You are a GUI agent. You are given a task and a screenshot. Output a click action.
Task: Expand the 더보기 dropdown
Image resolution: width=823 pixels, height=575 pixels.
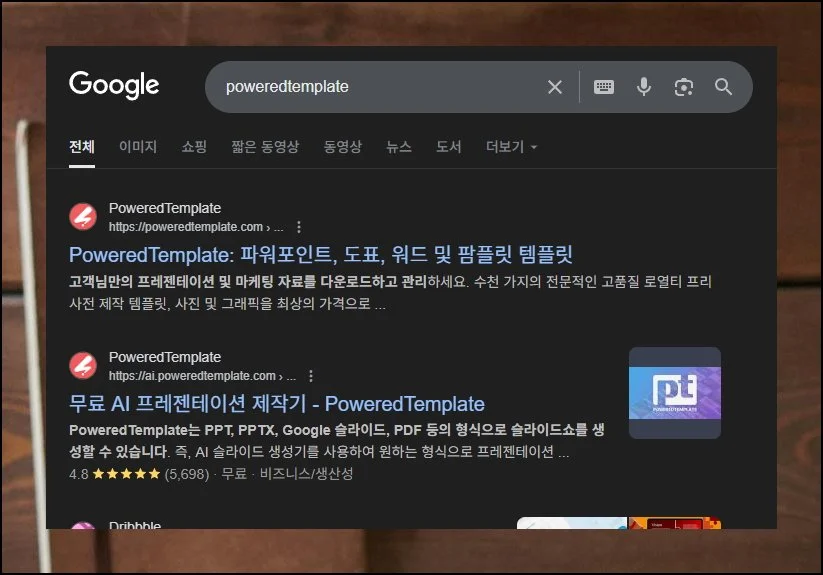pos(512,147)
